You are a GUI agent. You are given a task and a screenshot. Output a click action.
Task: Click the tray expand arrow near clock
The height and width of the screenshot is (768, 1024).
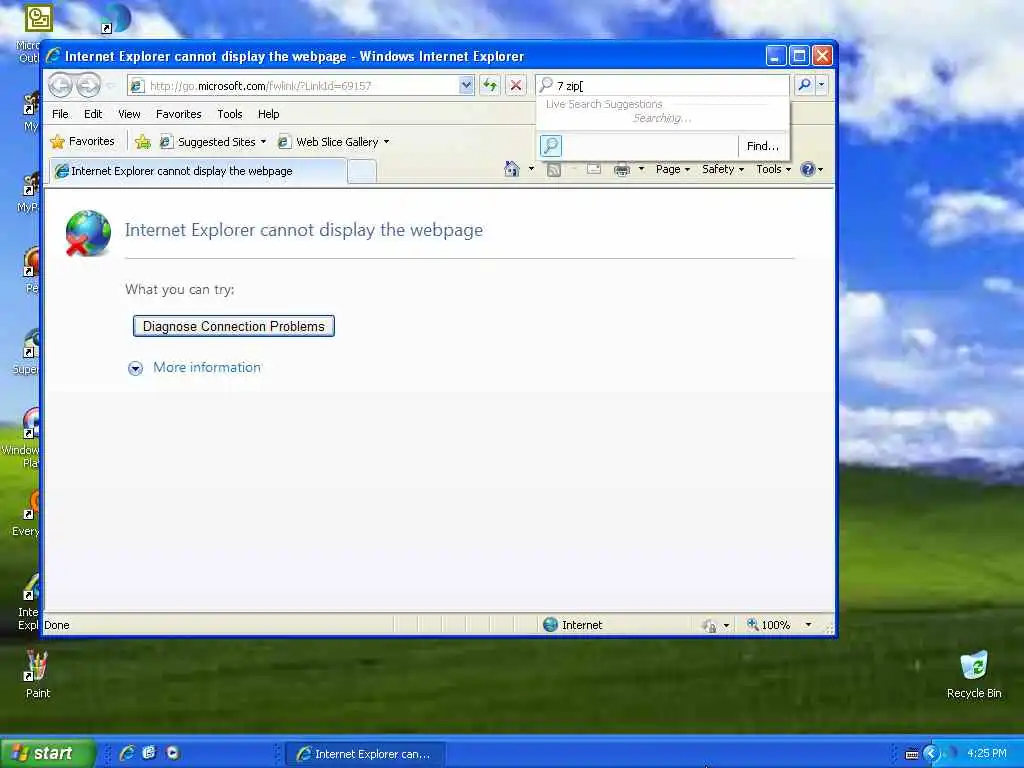[931, 754]
